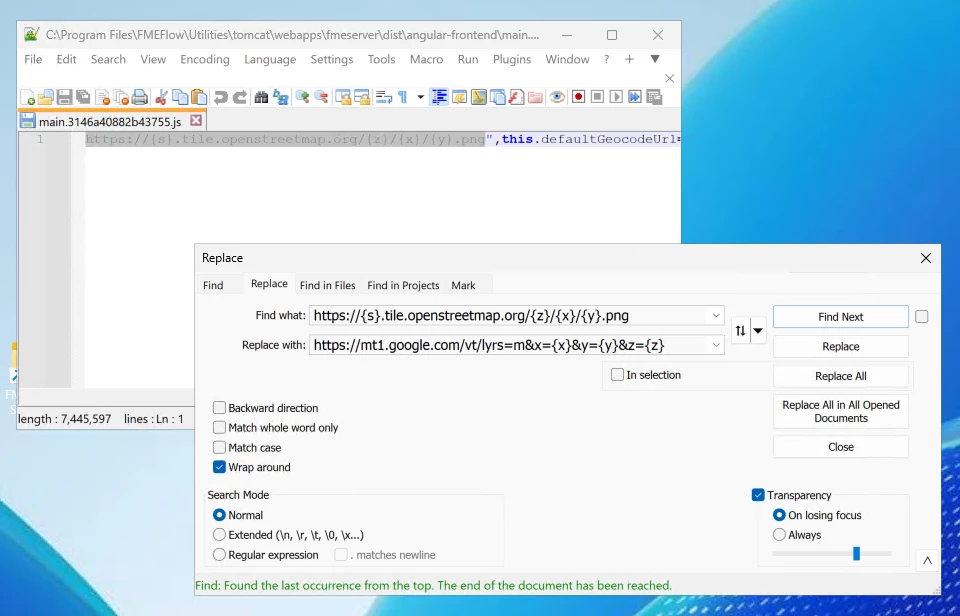This screenshot has width=960, height=616.
Task: Uncheck the Transparency checkbox
Action: (758, 495)
